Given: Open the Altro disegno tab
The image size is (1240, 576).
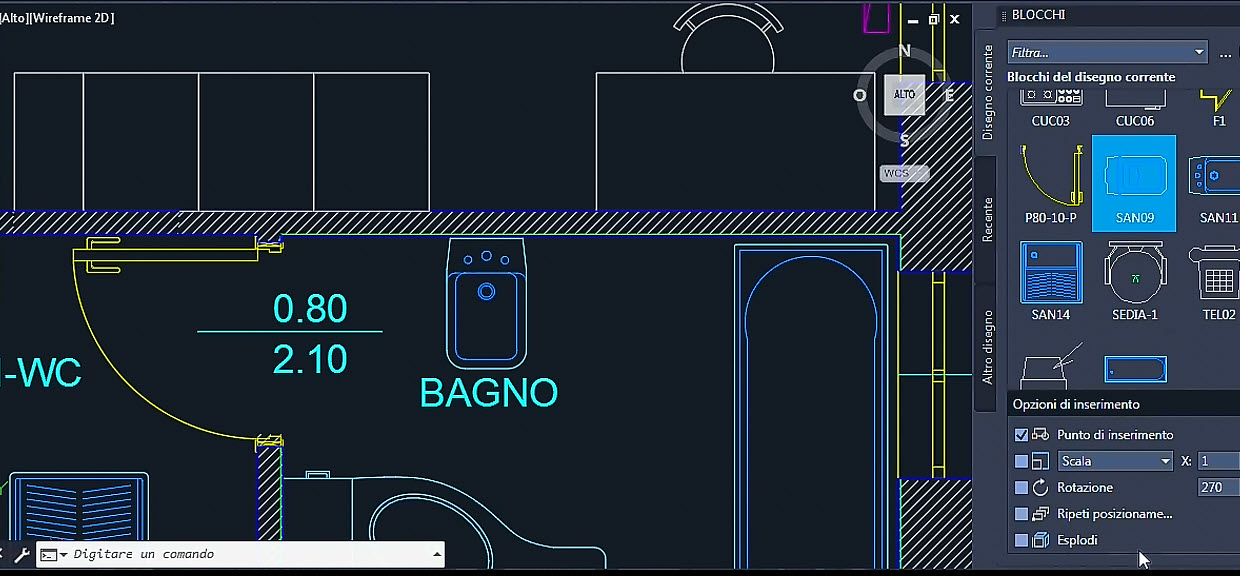Looking at the screenshot, I should 988,347.
